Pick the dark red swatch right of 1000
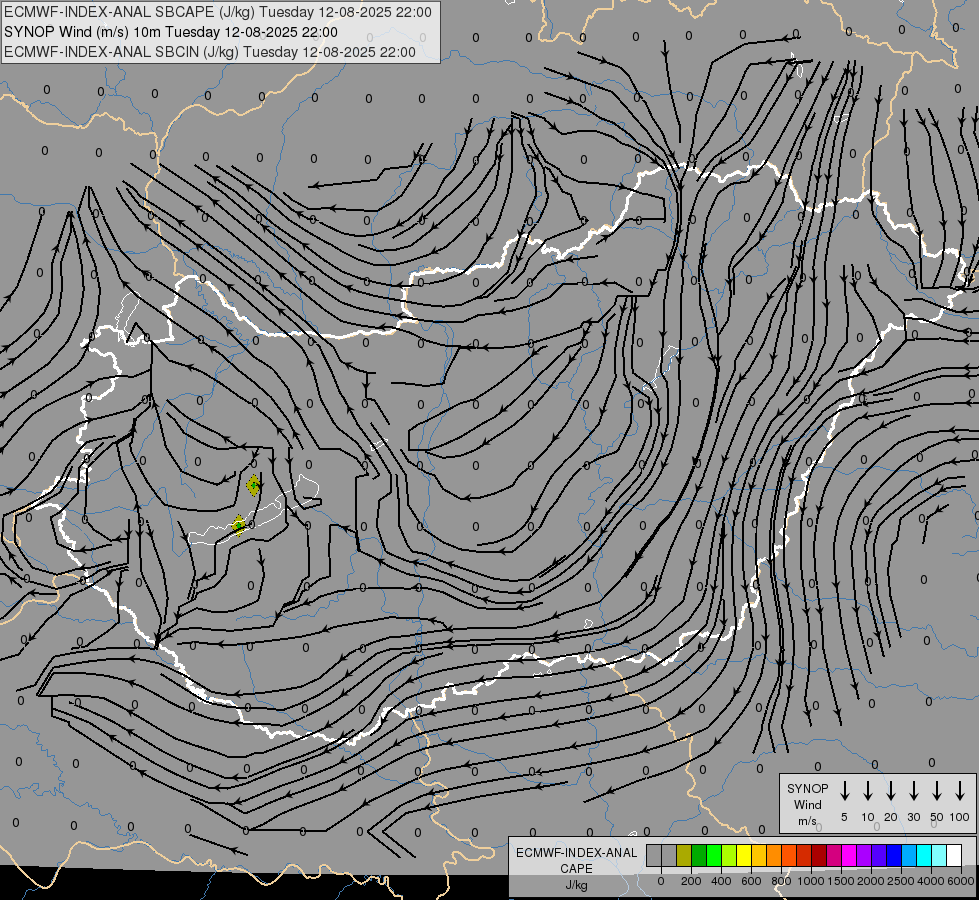 click(819, 855)
